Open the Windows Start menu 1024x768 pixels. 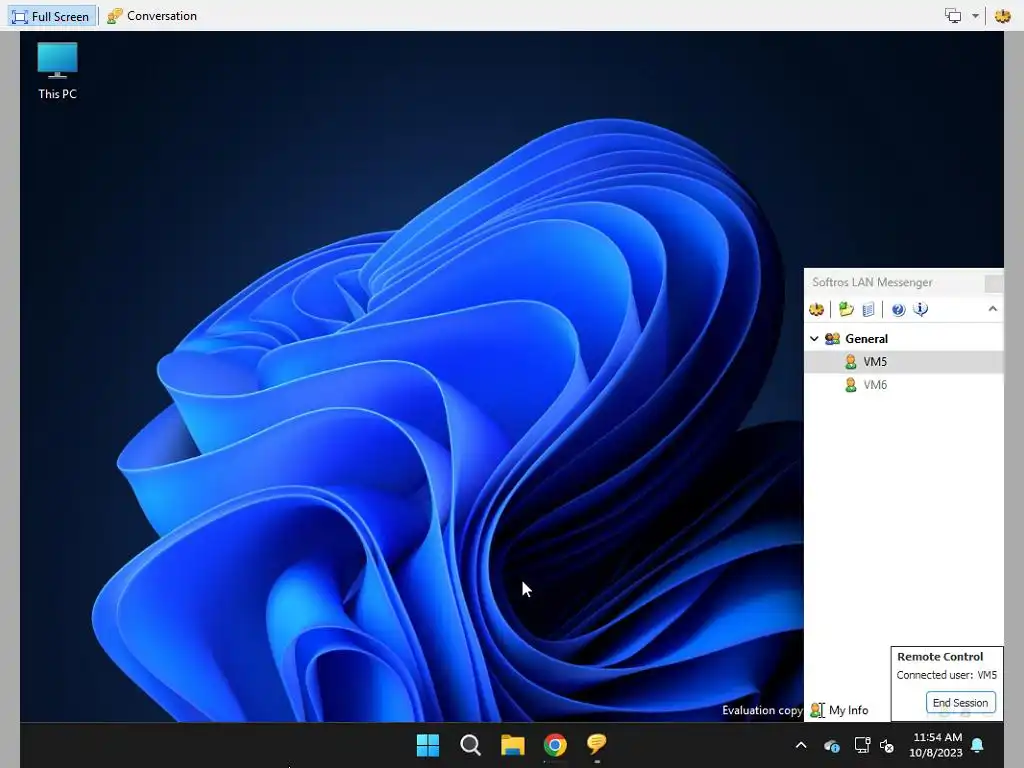(x=428, y=744)
